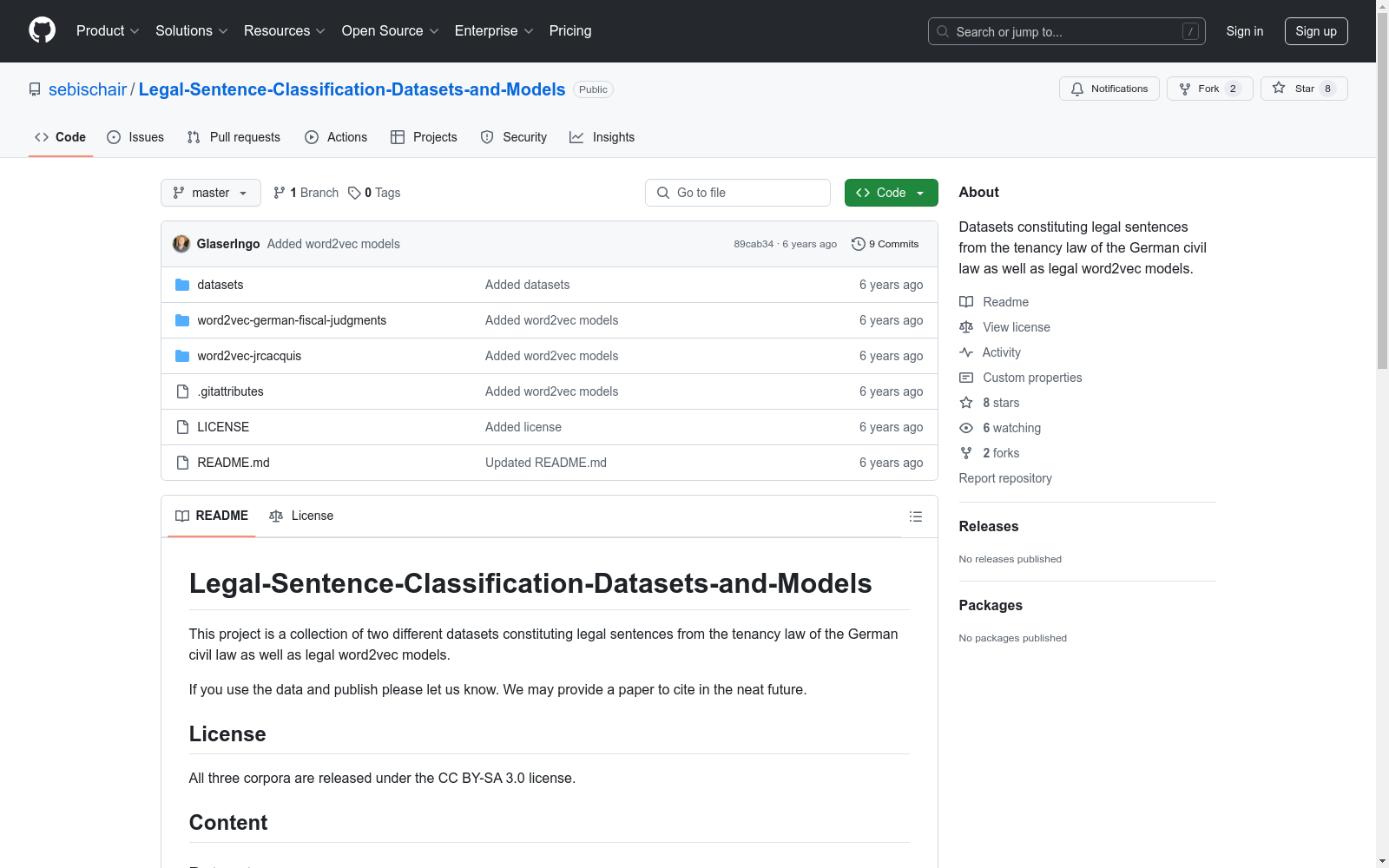The height and width of the screenshot is (868, 1389).
Task: Switch to the Insights tab
Action: coord(602,137)
